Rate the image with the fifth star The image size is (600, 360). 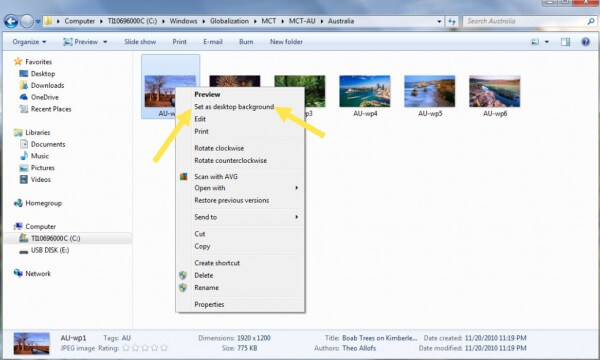164,348
